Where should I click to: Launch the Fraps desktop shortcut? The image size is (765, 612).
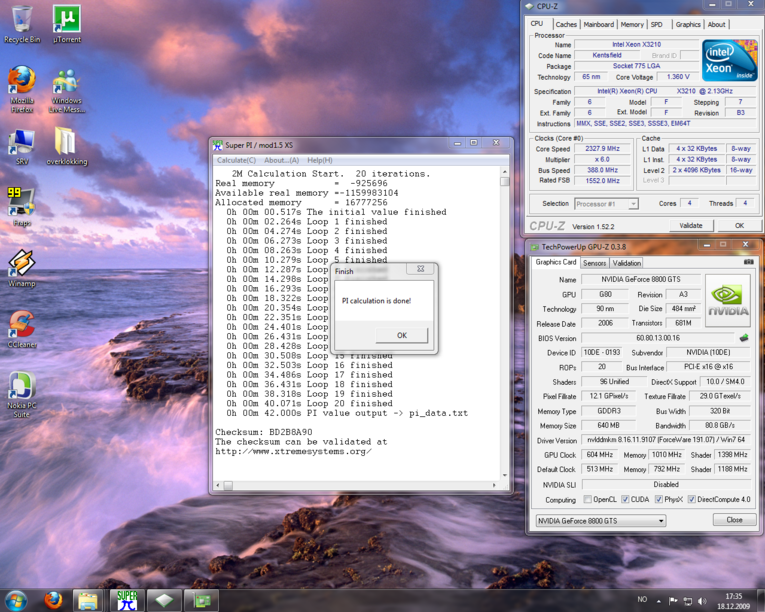(22, 207)
